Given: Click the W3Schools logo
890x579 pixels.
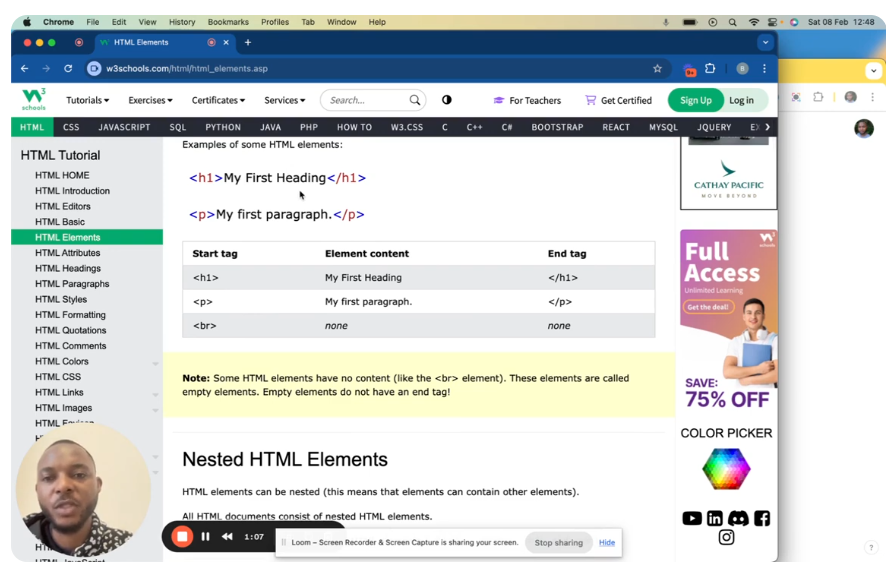Looking at the screenshot, I should (x=34, y=99).
